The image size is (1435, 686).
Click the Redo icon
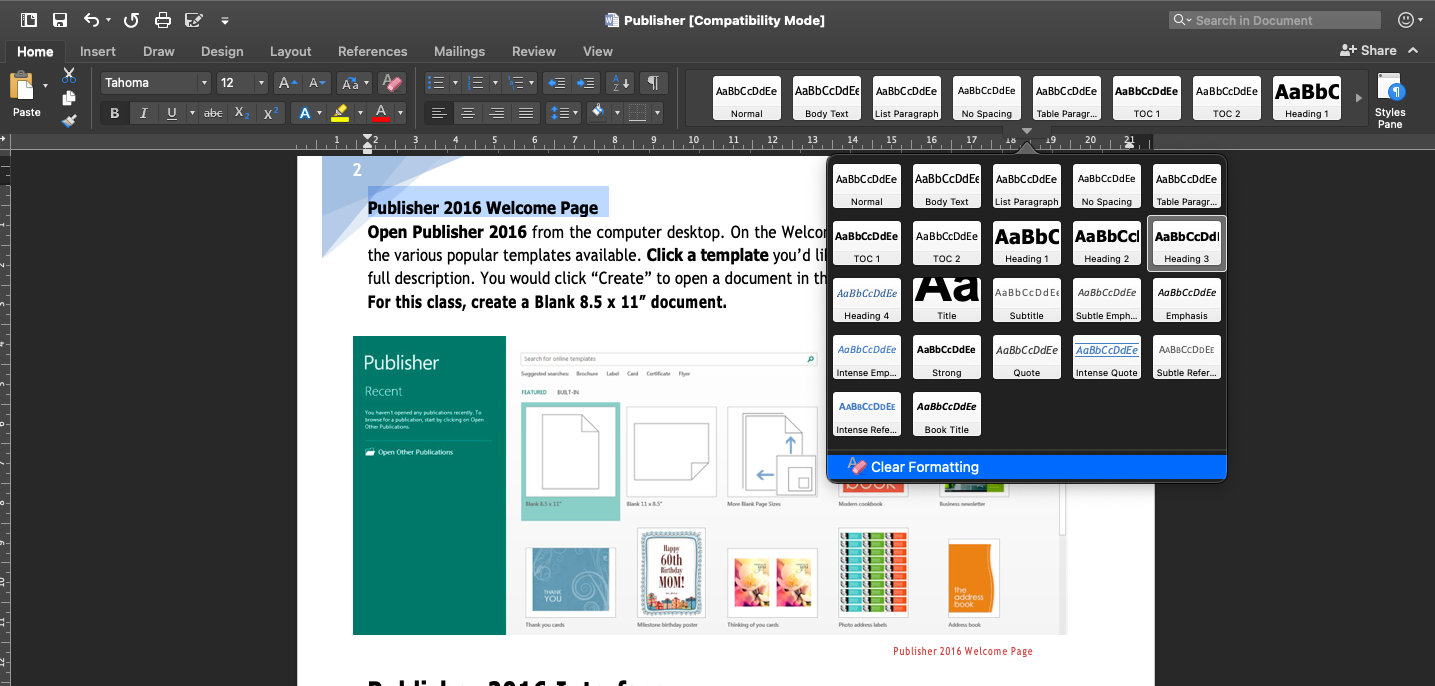tap(131, 20)
